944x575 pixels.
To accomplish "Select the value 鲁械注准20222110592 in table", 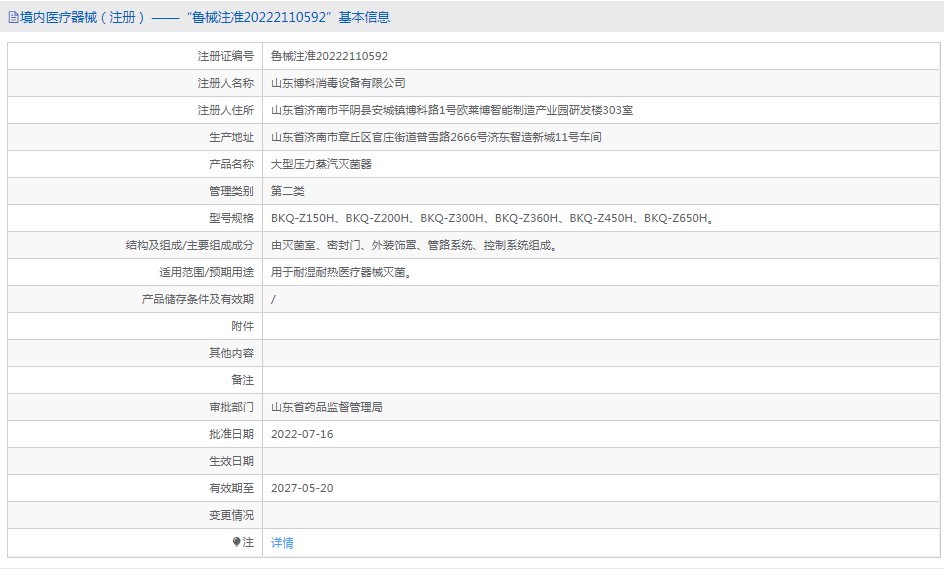I will tap(329, 56).
